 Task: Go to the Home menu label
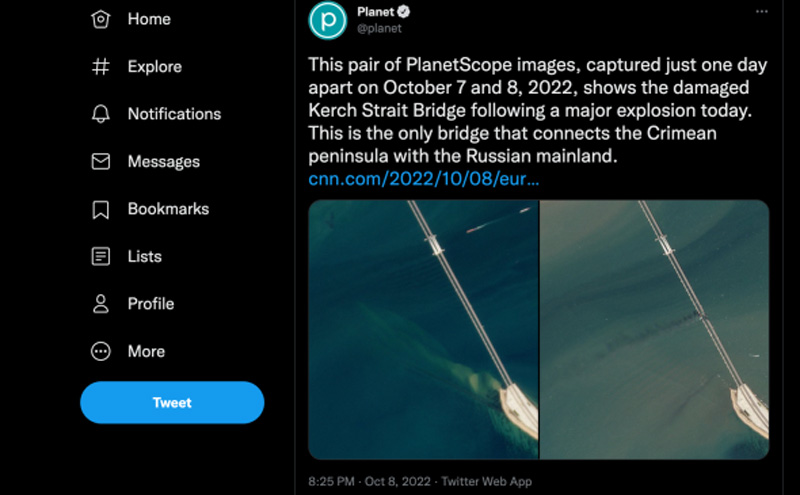pos(149,19)
